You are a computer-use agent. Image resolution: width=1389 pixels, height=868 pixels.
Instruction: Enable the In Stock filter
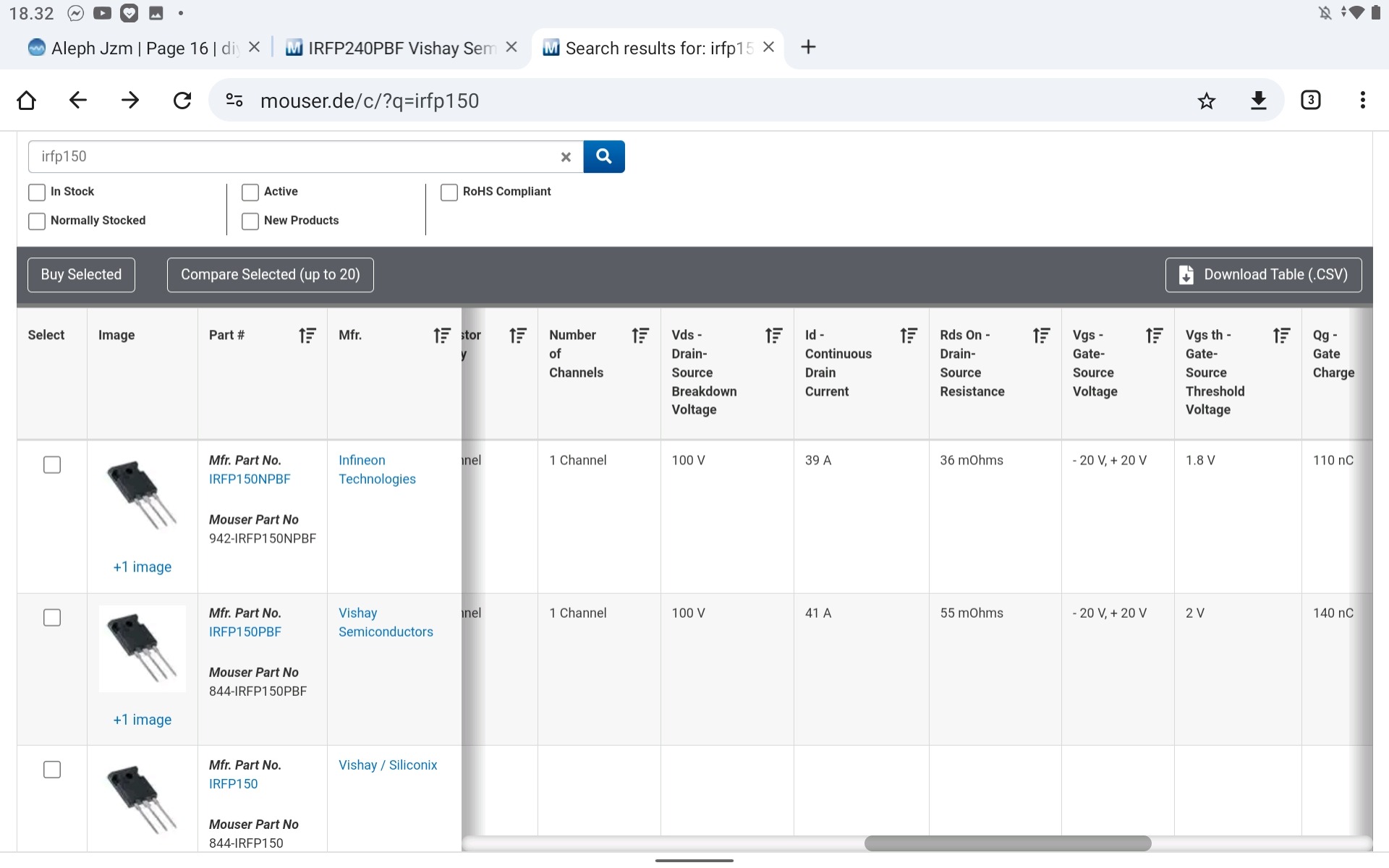click(37, 192)
